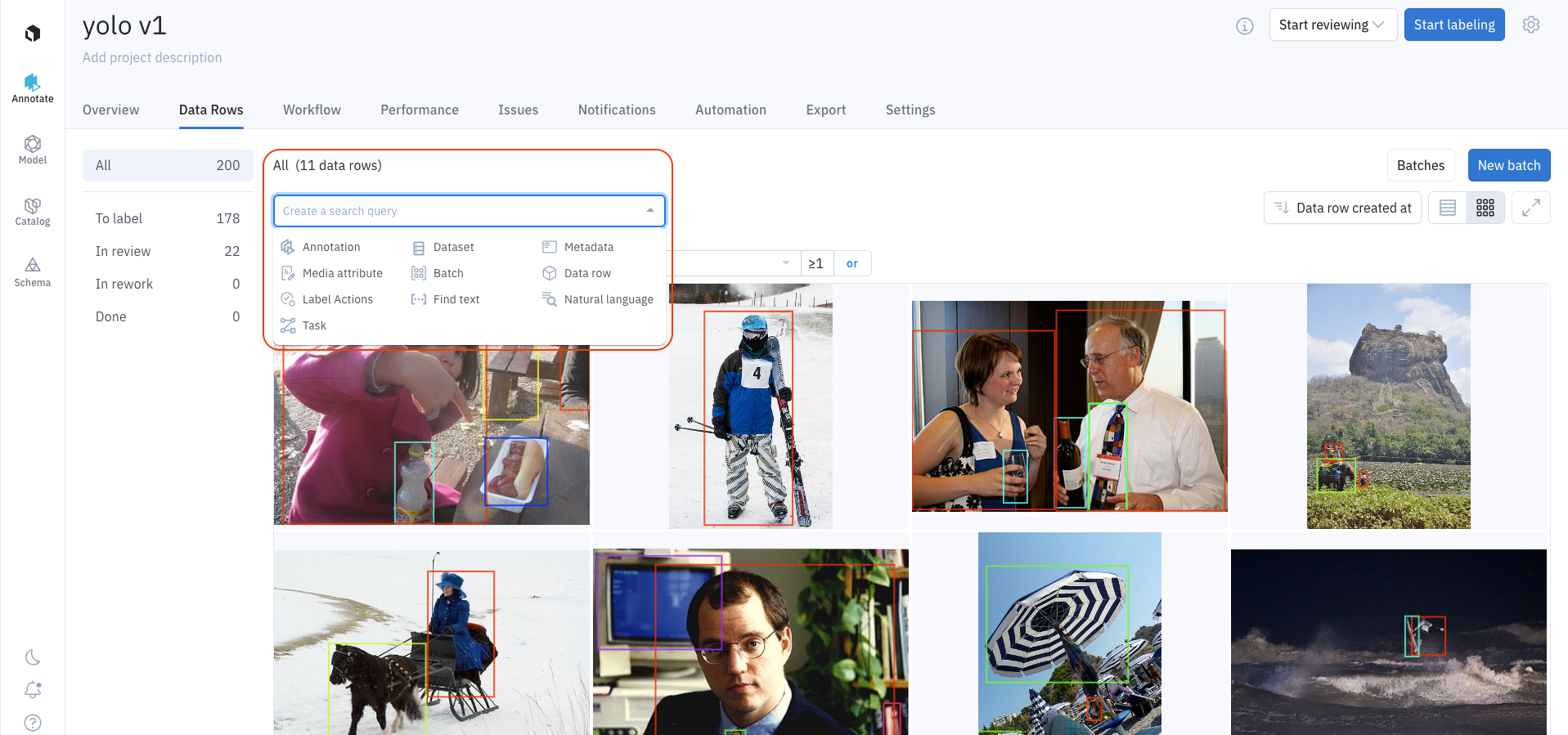The height and width of the screenshot is (735, 1568).
Task: Click the 'or' filter operator button
Action: click(x=852, y=263)
